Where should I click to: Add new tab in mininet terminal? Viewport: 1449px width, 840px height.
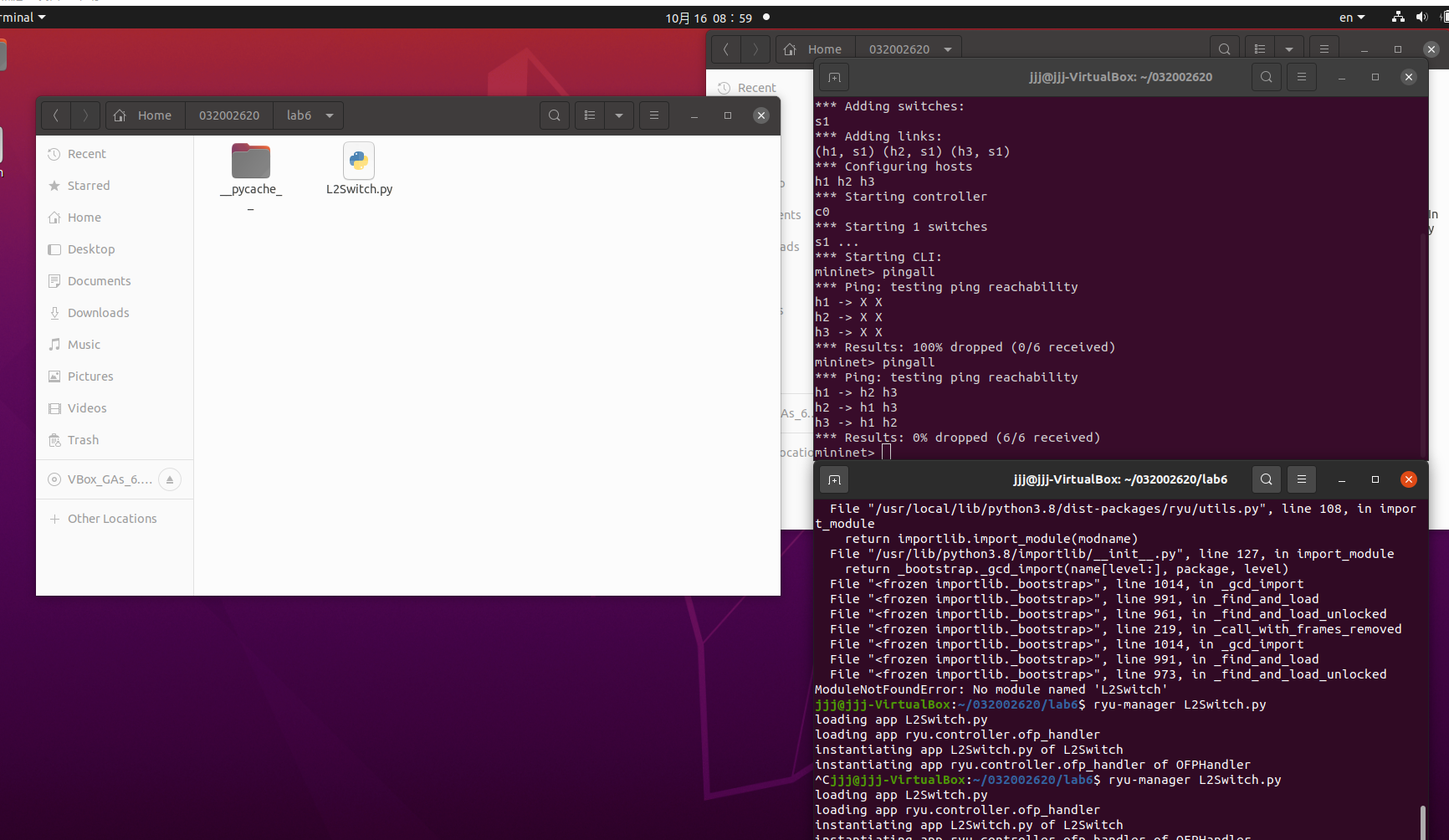pyautogui.click(x=834, y=77)
